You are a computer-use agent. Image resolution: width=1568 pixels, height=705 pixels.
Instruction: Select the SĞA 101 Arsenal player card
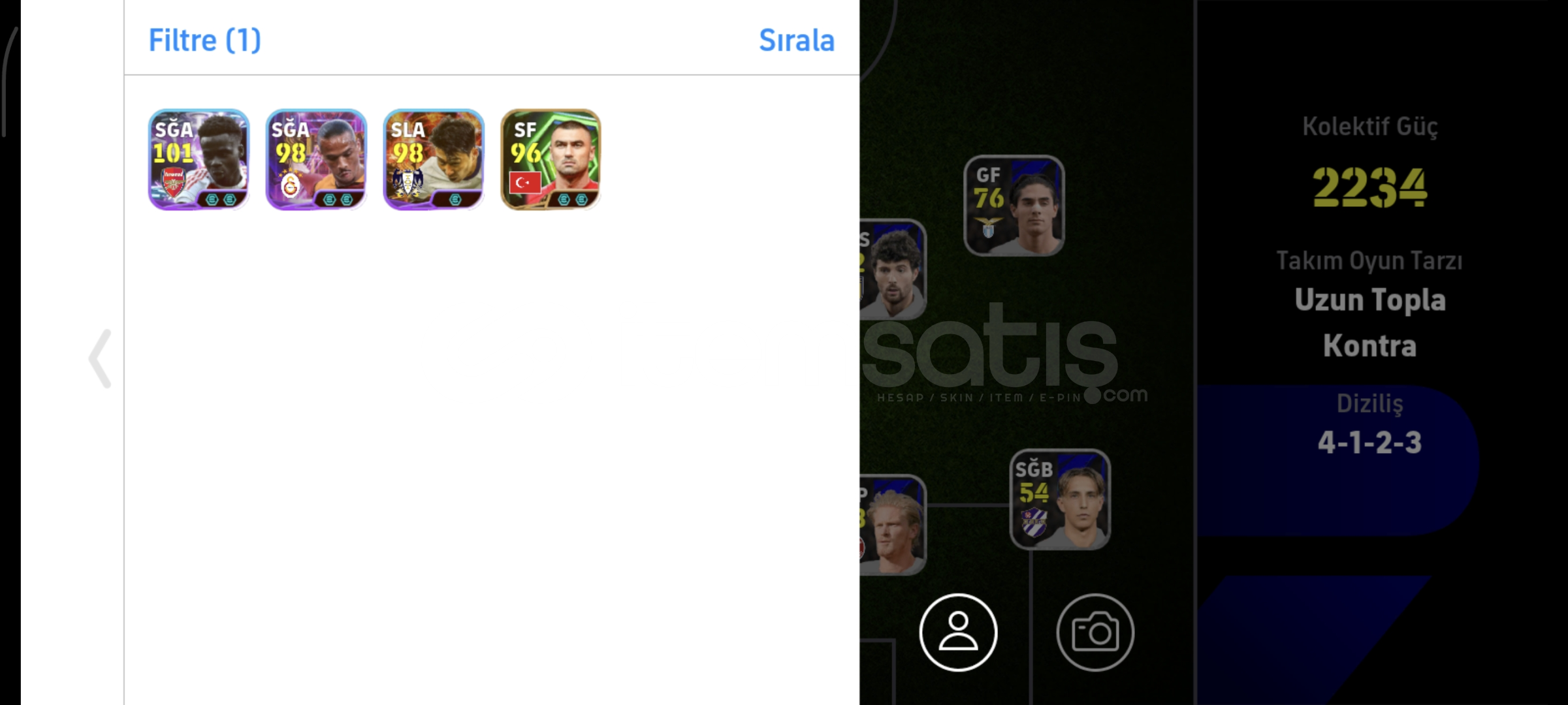coord(199,159)
